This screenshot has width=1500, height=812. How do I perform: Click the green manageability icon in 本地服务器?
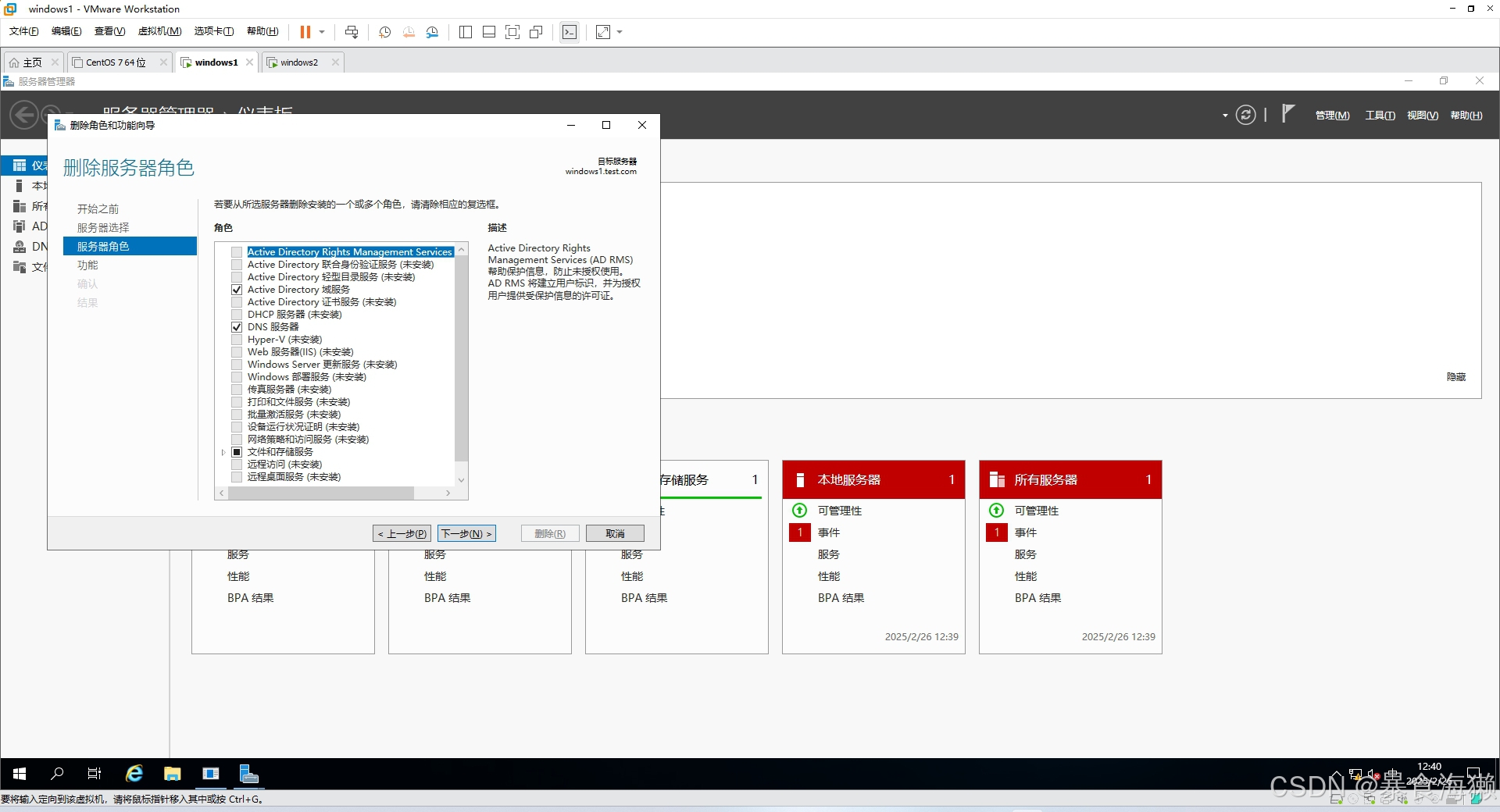pyautogui.click(x=800, y=511)
